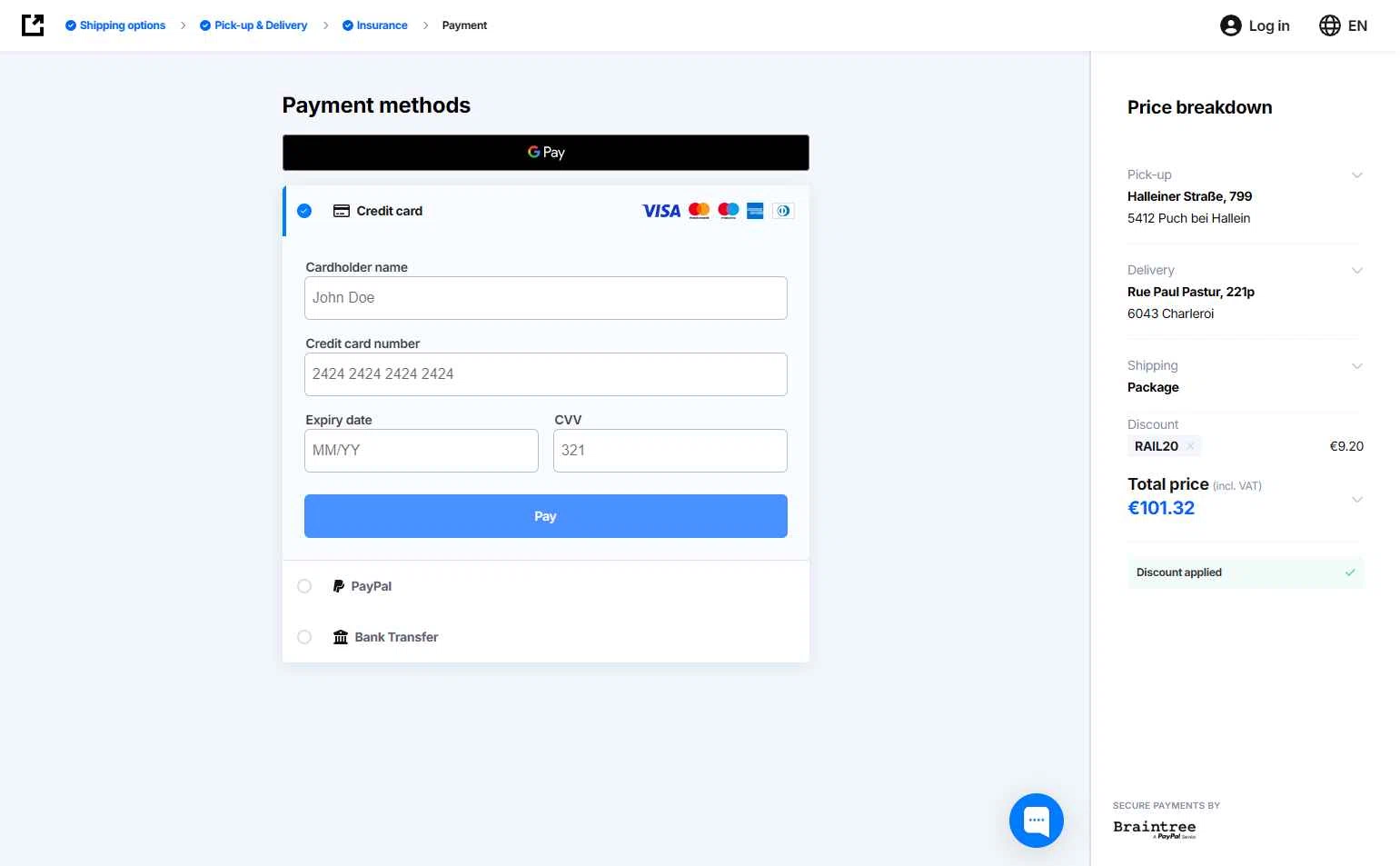
Task: Expand the Delivery address section
Action: (x=1356, y=270)
